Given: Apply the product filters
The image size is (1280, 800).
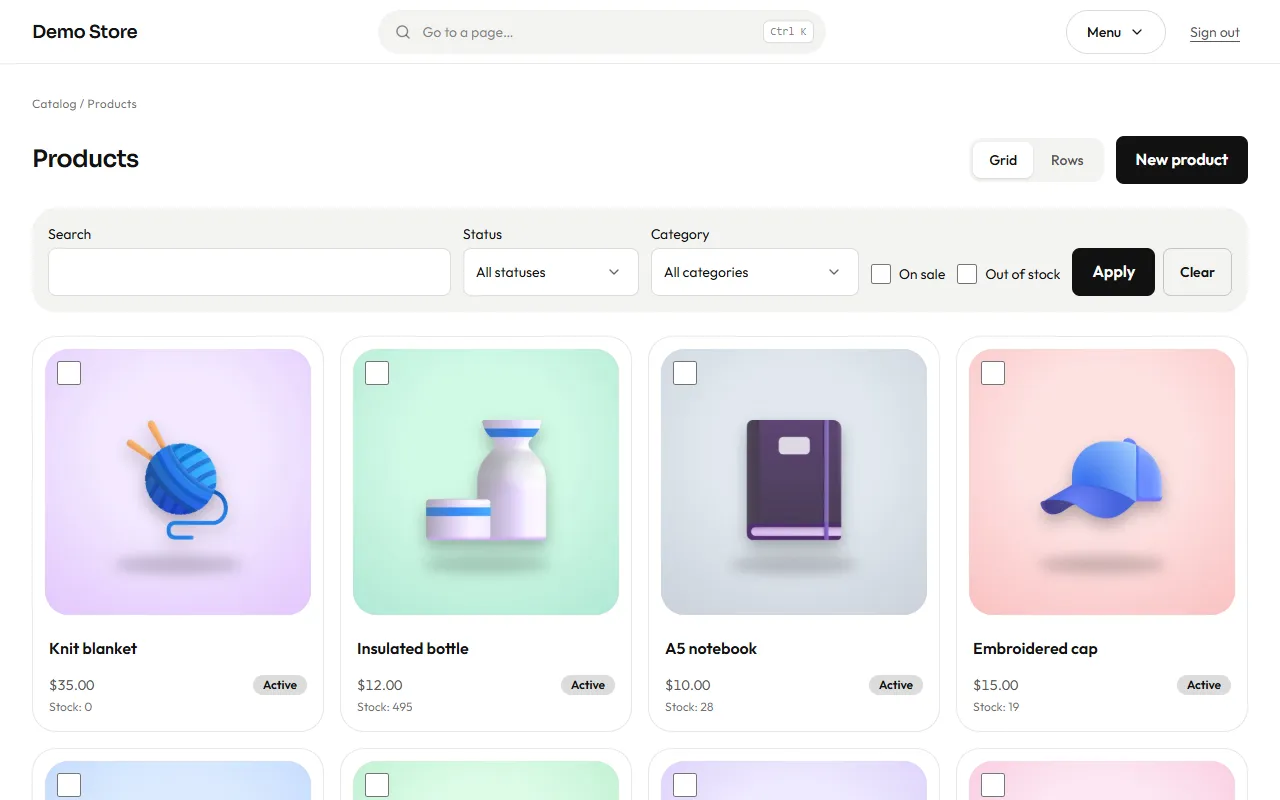Looking at the screenshot, I should coord(1113,272).
